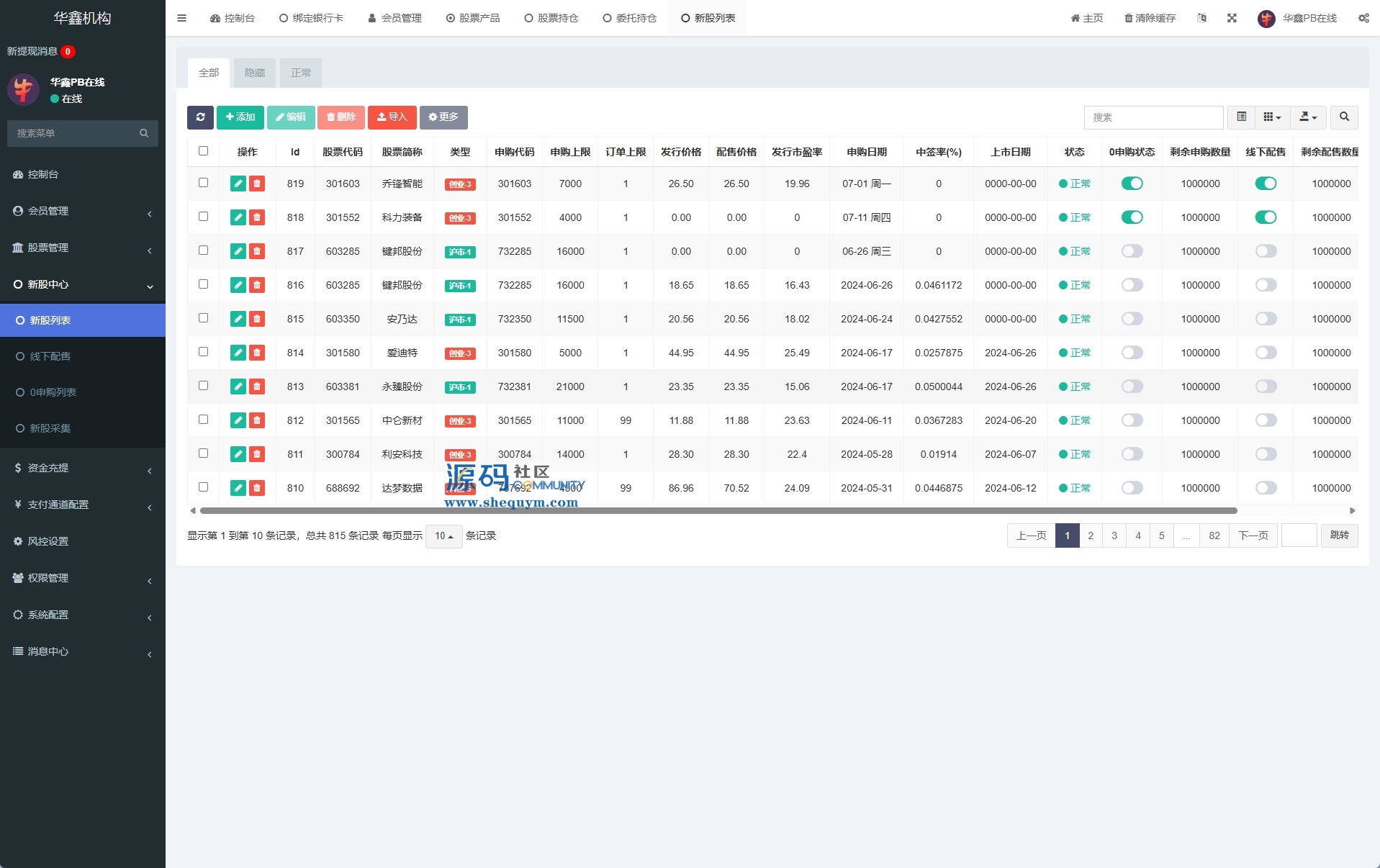Viewport: 1380px width, 868px height.
Task: Click the fullscreen icon in top bar
Action: pyautogui.click(x=1232, y=18)
